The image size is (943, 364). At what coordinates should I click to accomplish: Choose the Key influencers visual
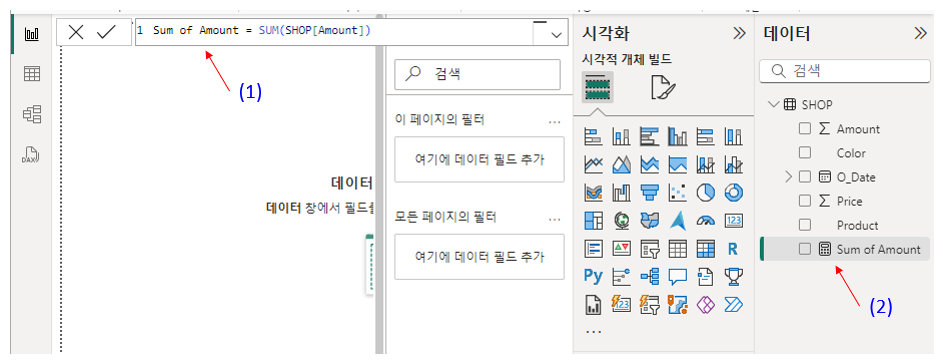click(x=621, y=276)
